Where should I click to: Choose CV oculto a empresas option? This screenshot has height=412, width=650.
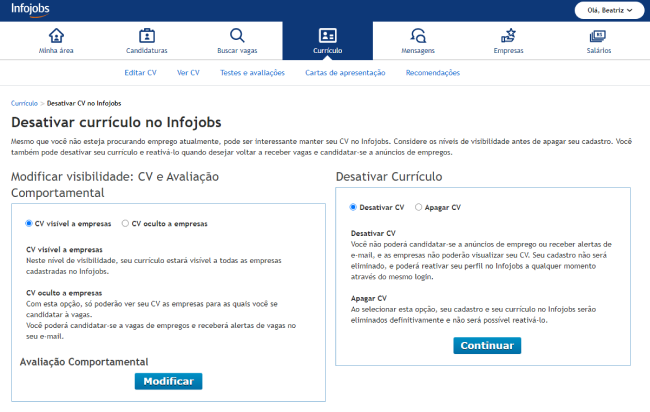[x=125, y=224]
